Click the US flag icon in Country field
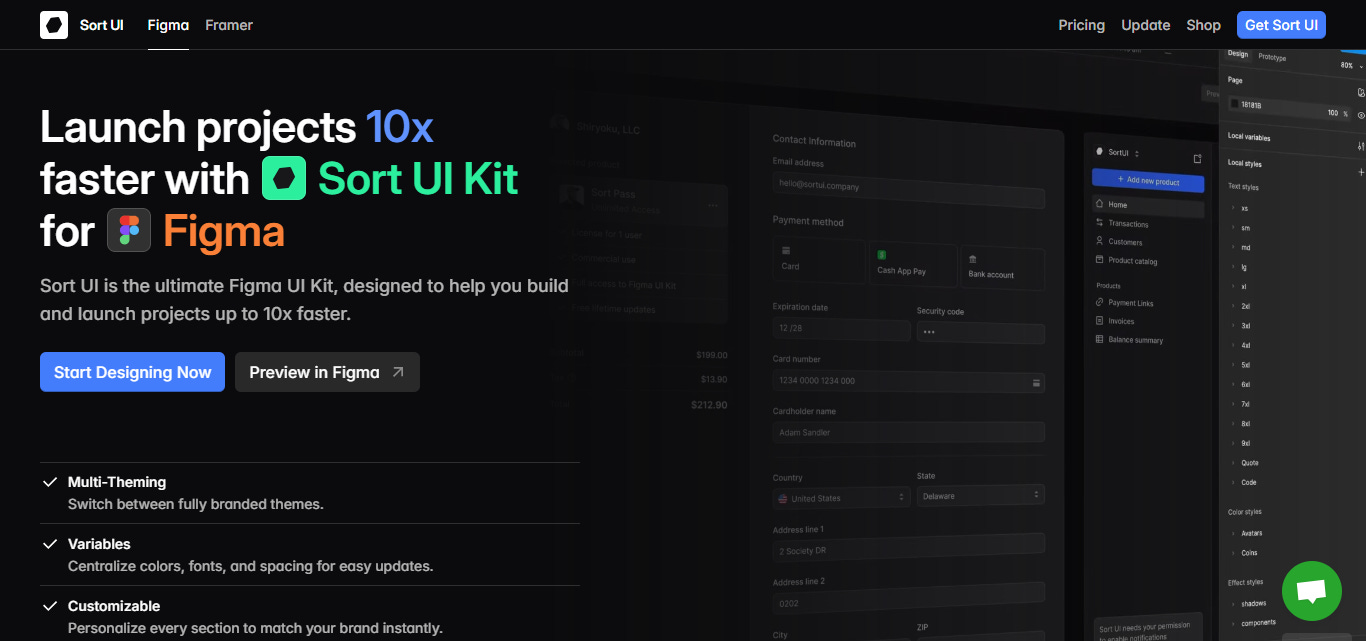The height and width of the screenshot is (641, 1366). (783, 498)
